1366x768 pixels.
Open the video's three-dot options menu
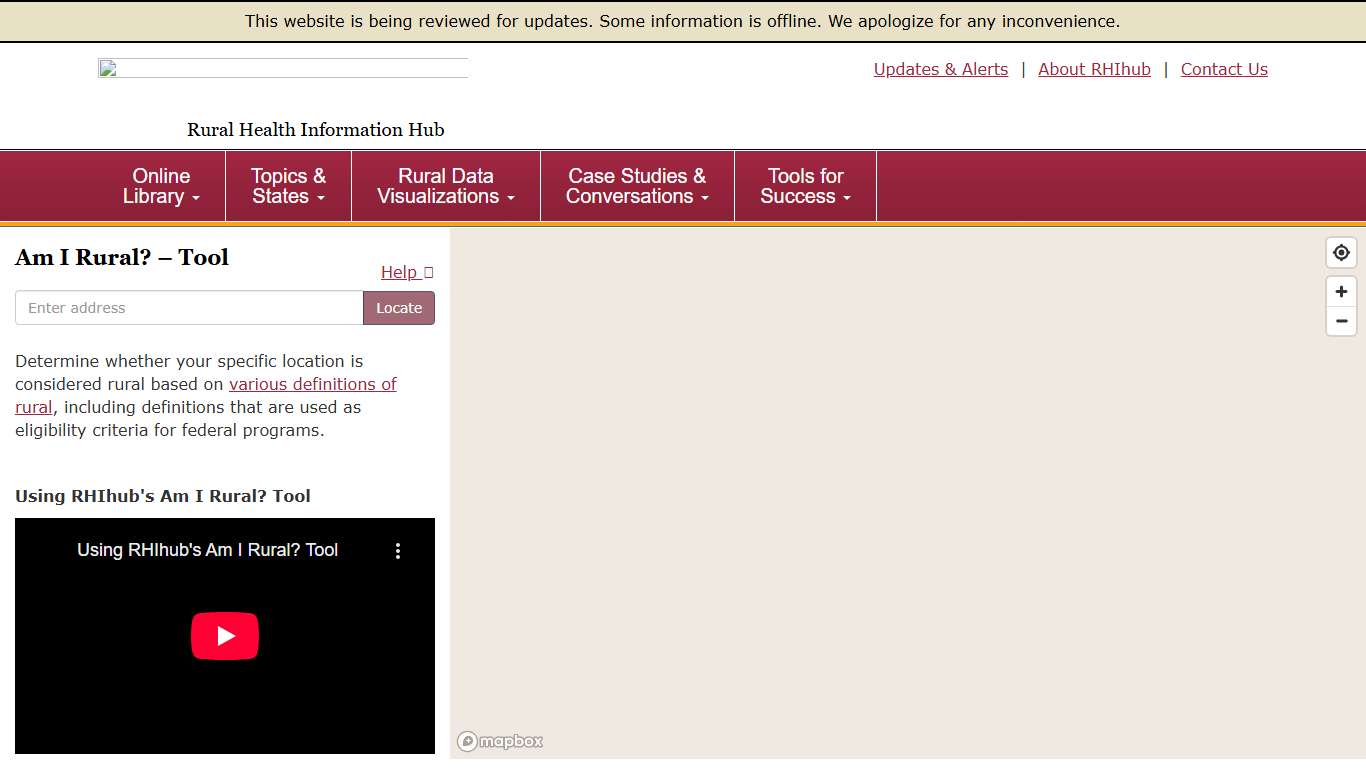click(x=398, y=551)
